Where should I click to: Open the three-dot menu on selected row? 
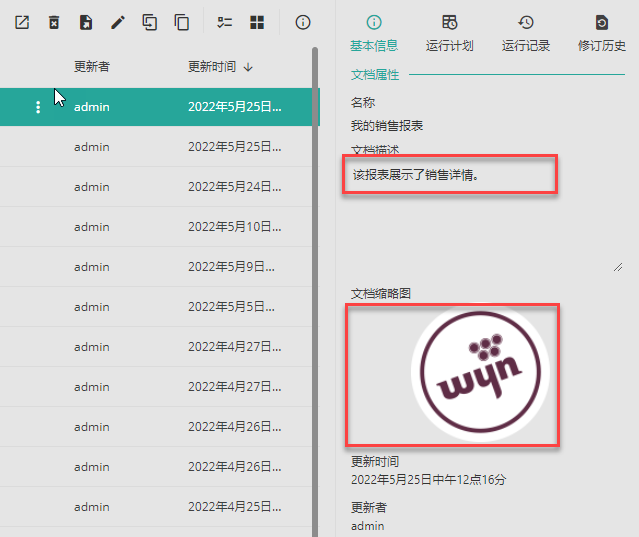pos(39,107)
